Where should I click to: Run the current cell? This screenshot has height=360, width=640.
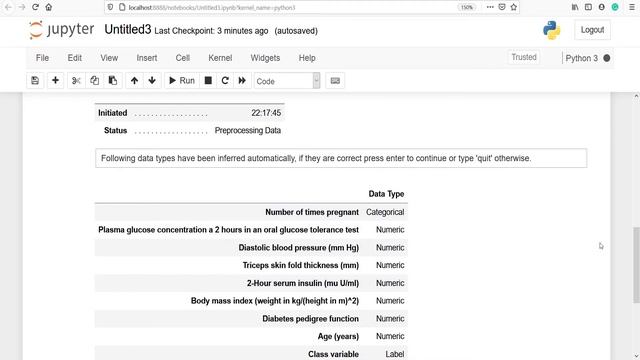(182, 81)
